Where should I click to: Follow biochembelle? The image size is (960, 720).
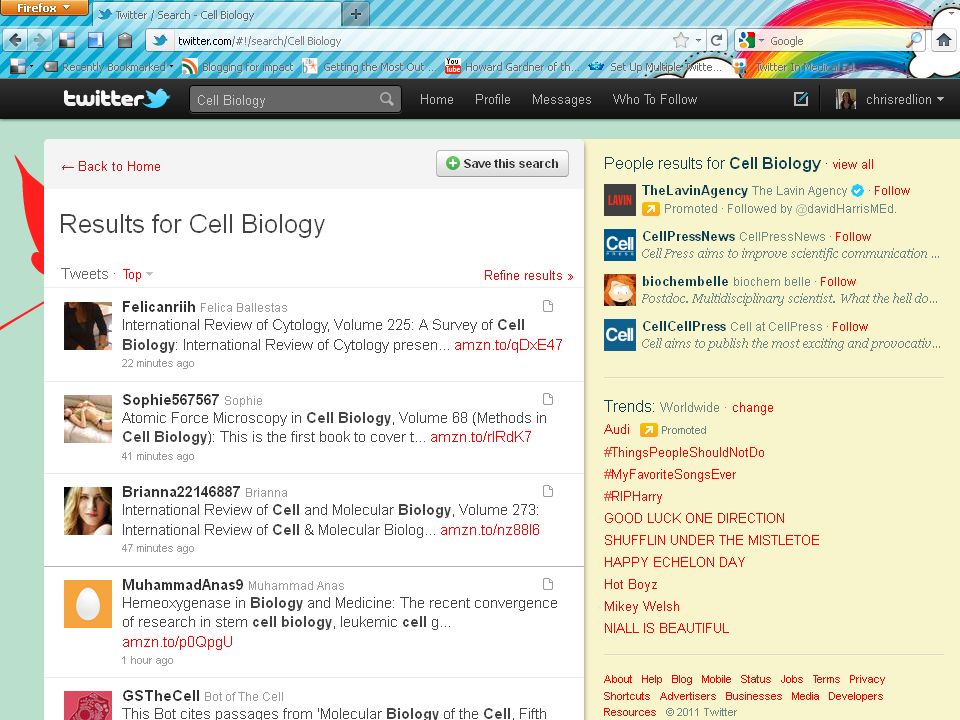(x=838, y=282)
